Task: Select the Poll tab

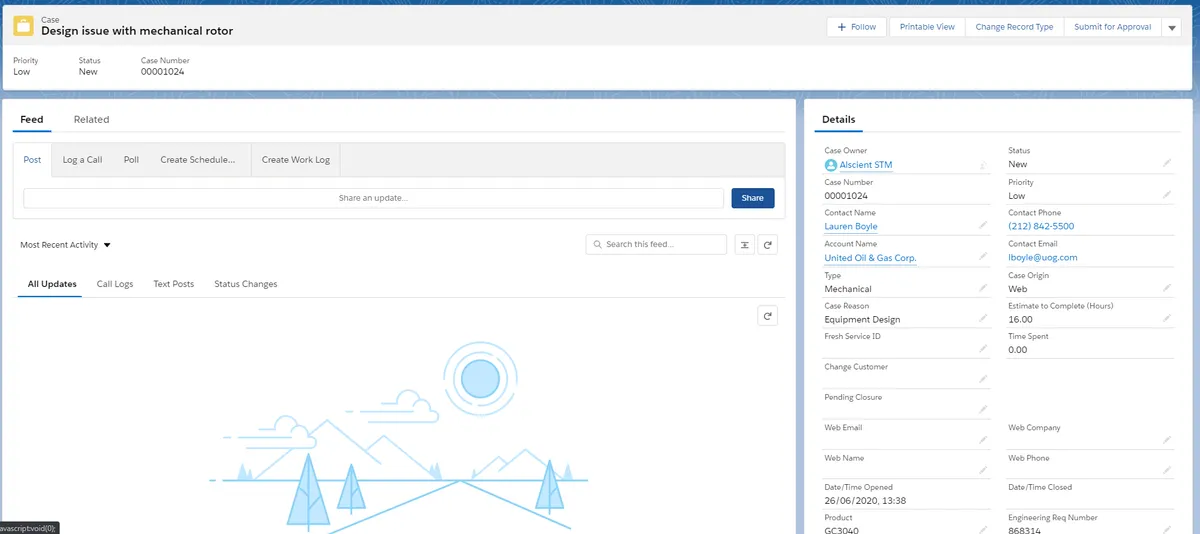Action: pyautogui.click(x=131, y=159)
